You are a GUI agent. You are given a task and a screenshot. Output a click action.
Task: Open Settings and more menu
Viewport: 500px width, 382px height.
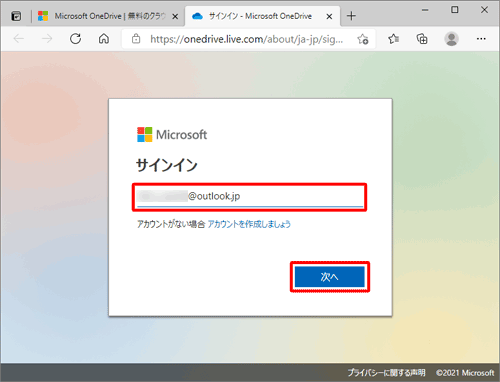[x=481, y=39]
